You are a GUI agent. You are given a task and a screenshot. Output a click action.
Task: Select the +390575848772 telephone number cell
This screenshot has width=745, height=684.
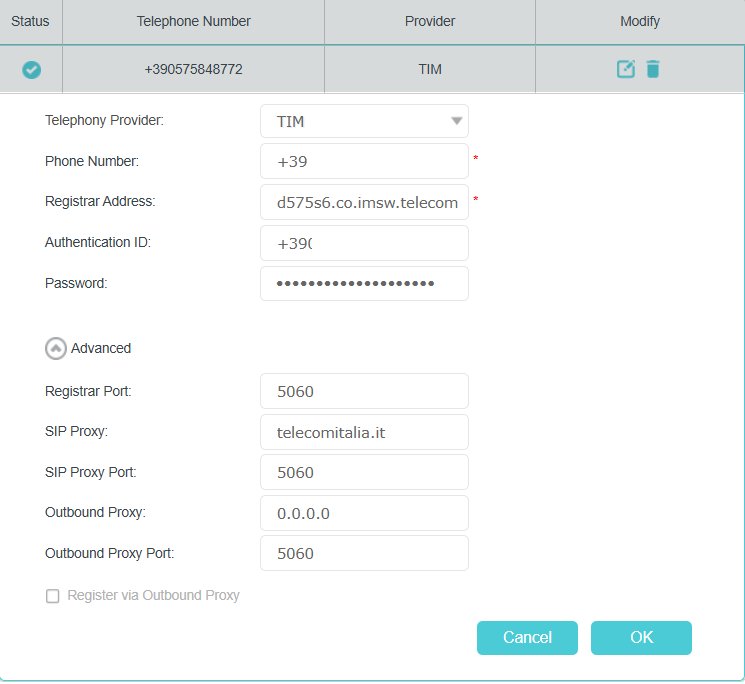pyautogui.click(x=193, y=70)
